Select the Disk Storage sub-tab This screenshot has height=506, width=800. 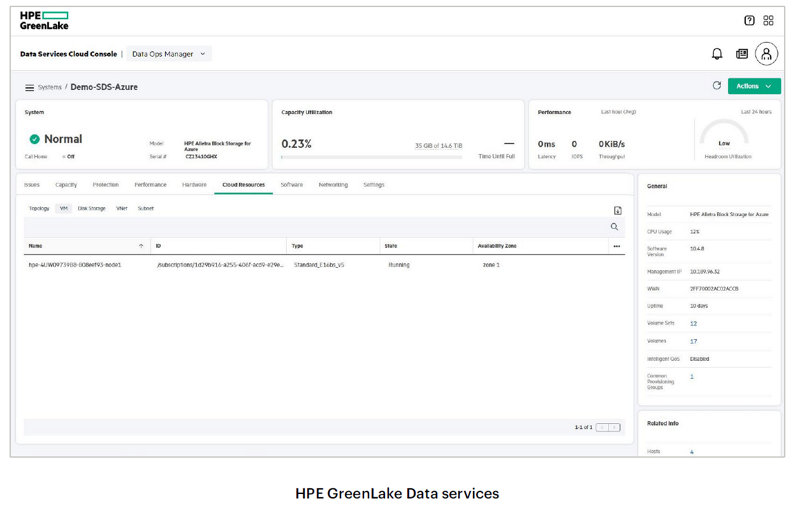point(91,208)
